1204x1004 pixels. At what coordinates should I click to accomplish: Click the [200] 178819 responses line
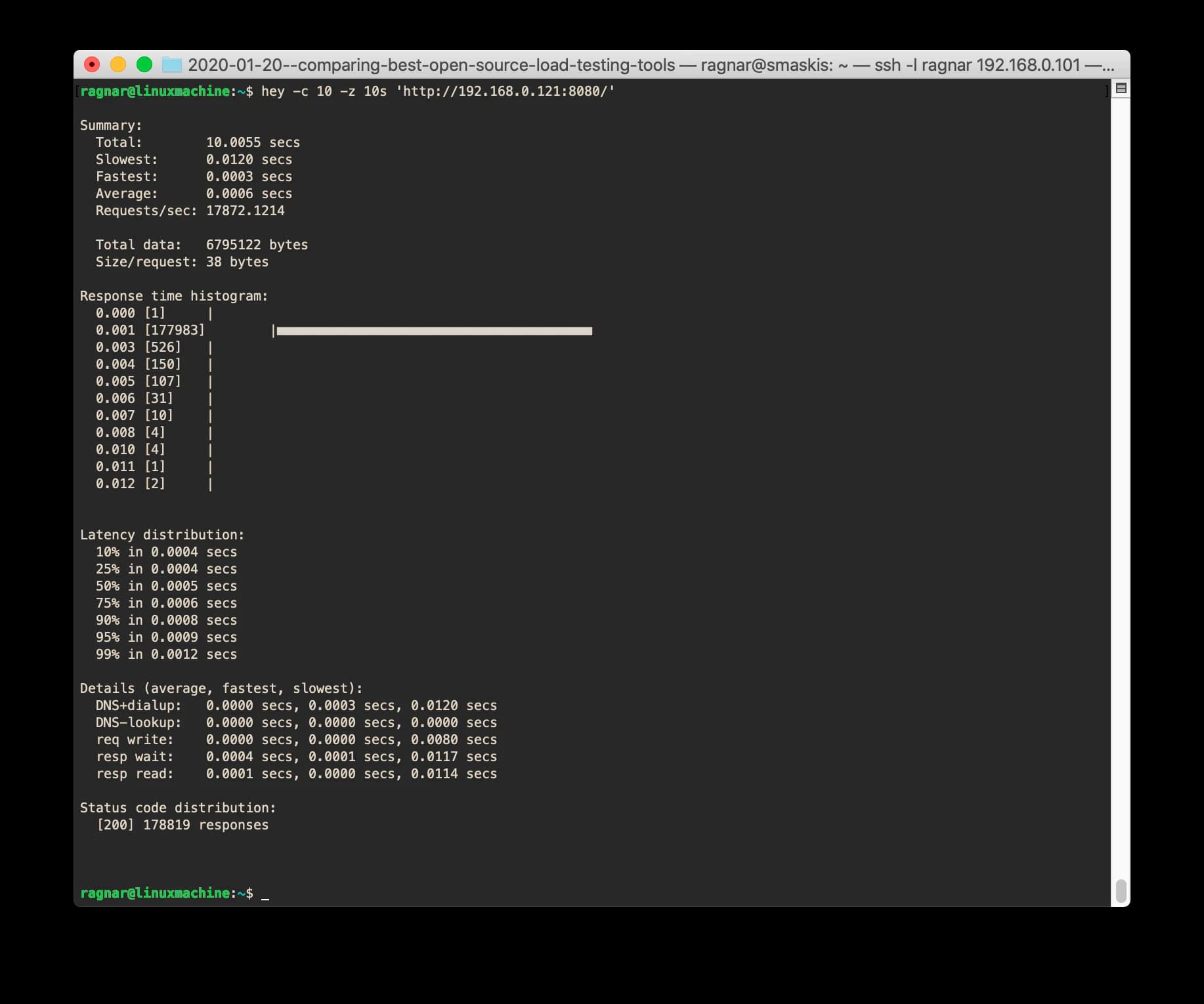point(183,825)
